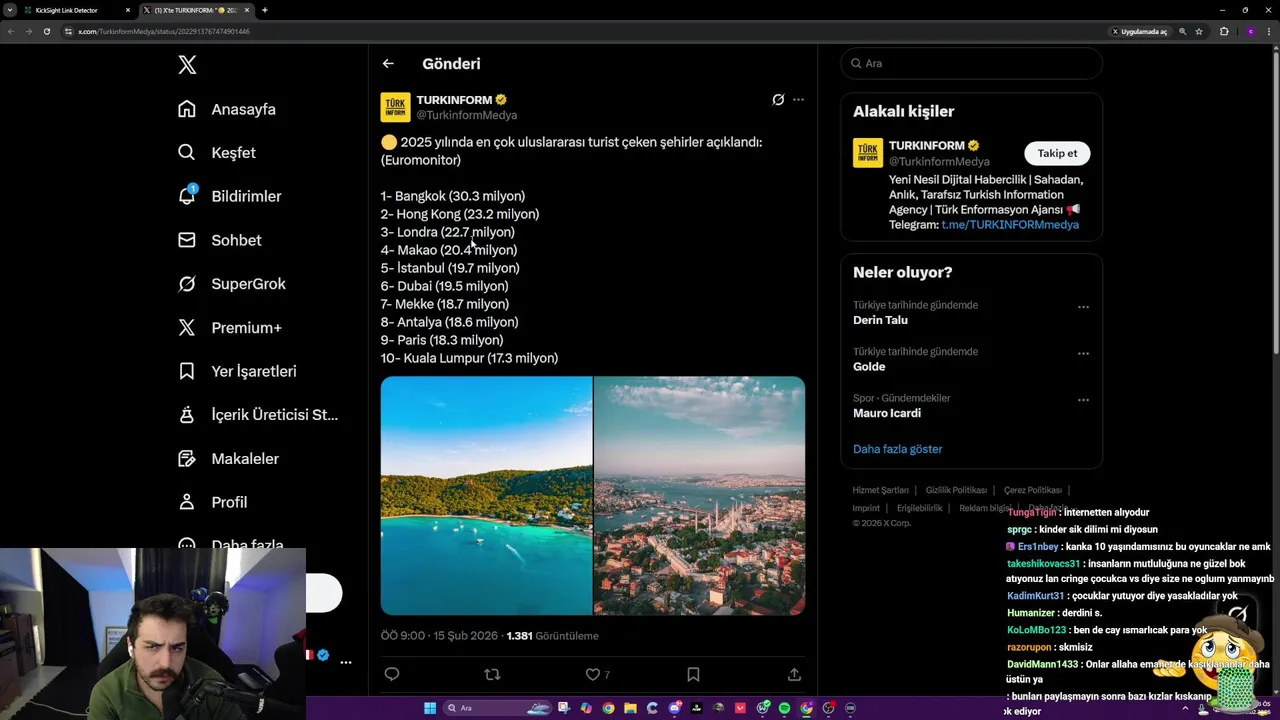Click the Ara search field on X

(971, 63)
